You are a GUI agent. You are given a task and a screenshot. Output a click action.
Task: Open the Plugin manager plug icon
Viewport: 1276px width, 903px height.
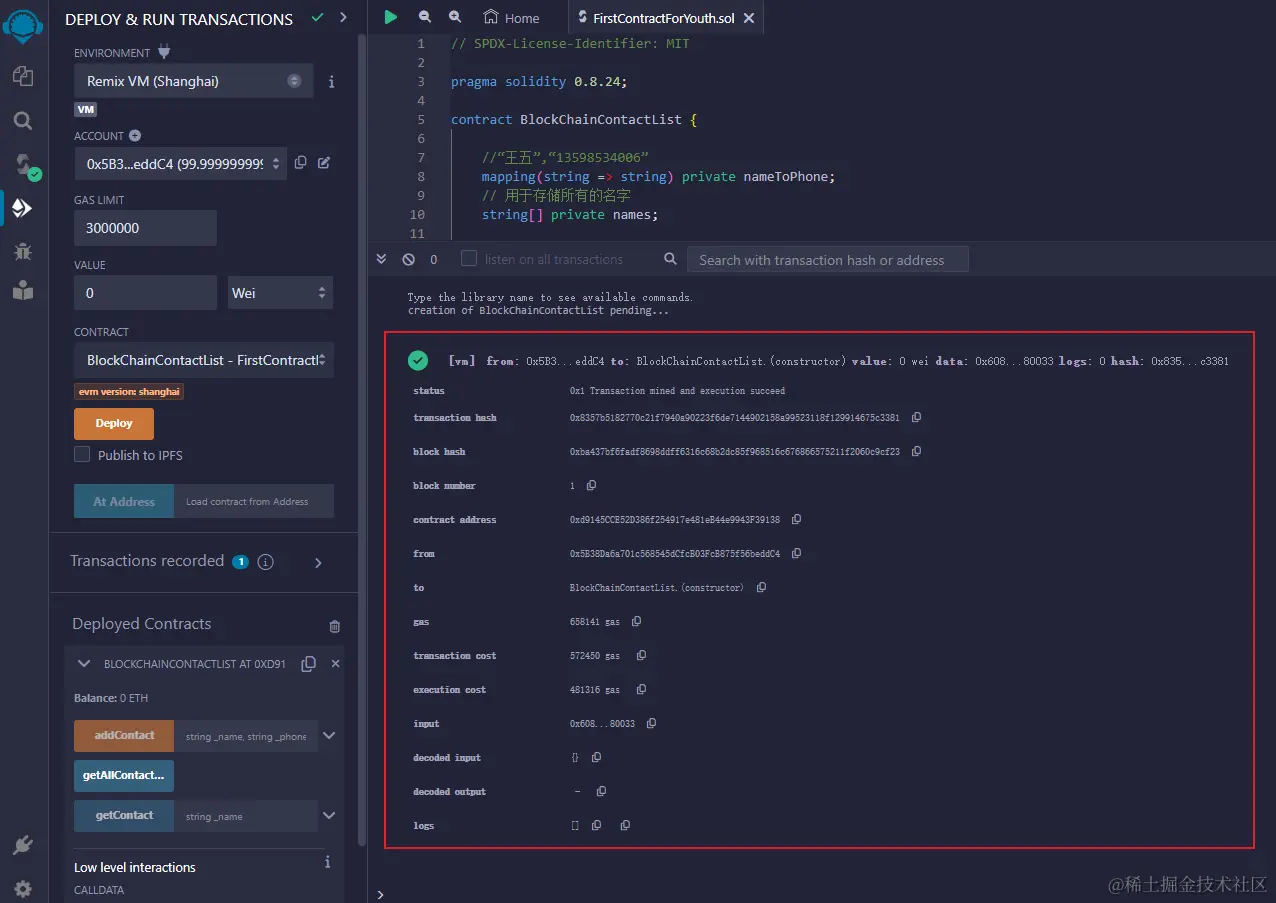(x=23, y=846)
